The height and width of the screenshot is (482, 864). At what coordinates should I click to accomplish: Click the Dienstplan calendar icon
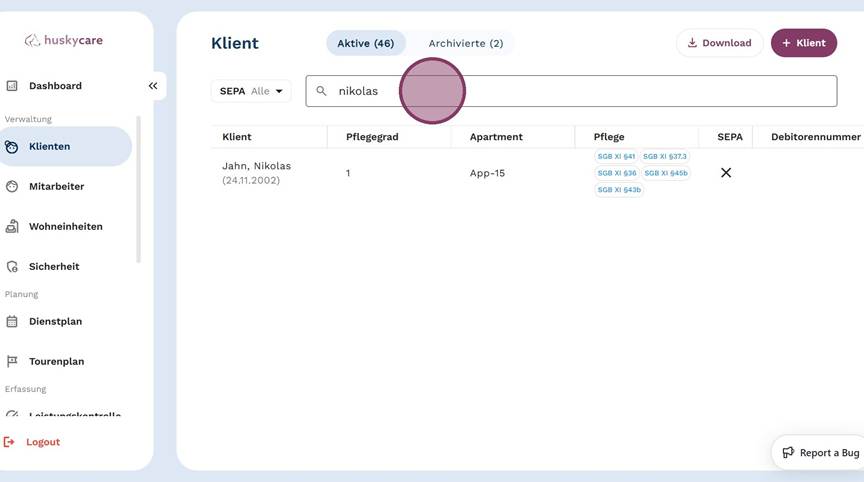click(x=12, y=322)
